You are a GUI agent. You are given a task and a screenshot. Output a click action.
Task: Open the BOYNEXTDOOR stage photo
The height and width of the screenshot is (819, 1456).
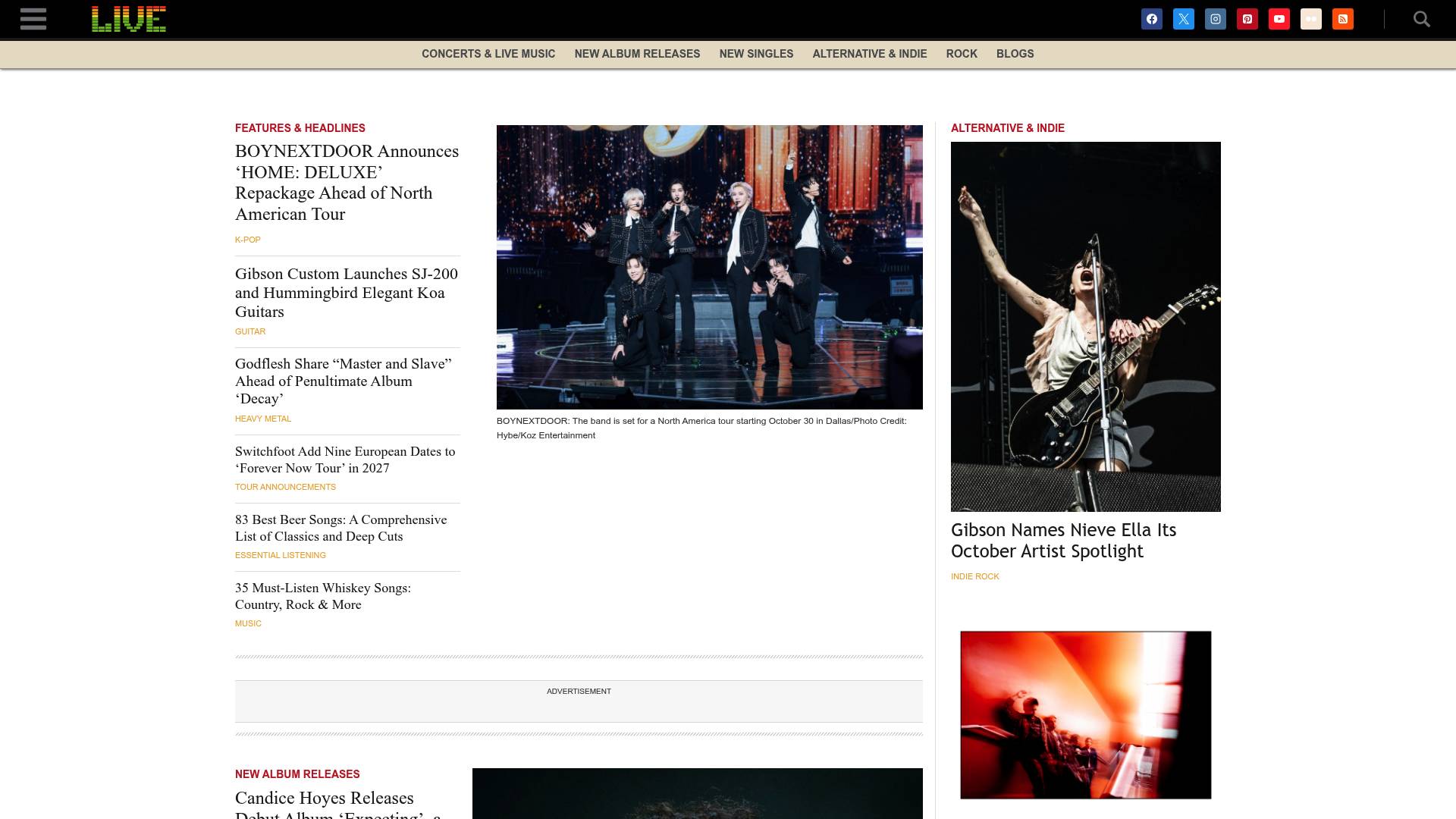(x=710, y=267)
